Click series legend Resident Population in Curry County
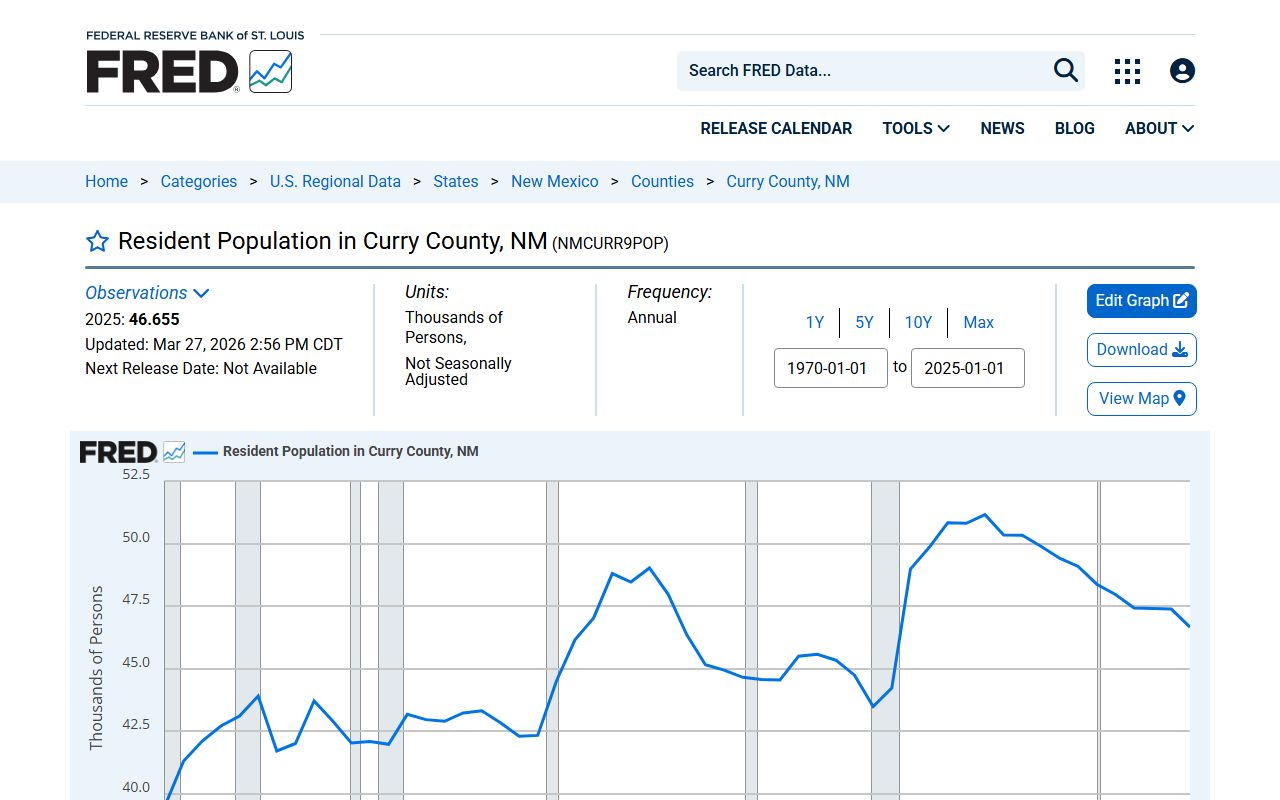This screenshot has height=800, width=1280. coord(336,452)
